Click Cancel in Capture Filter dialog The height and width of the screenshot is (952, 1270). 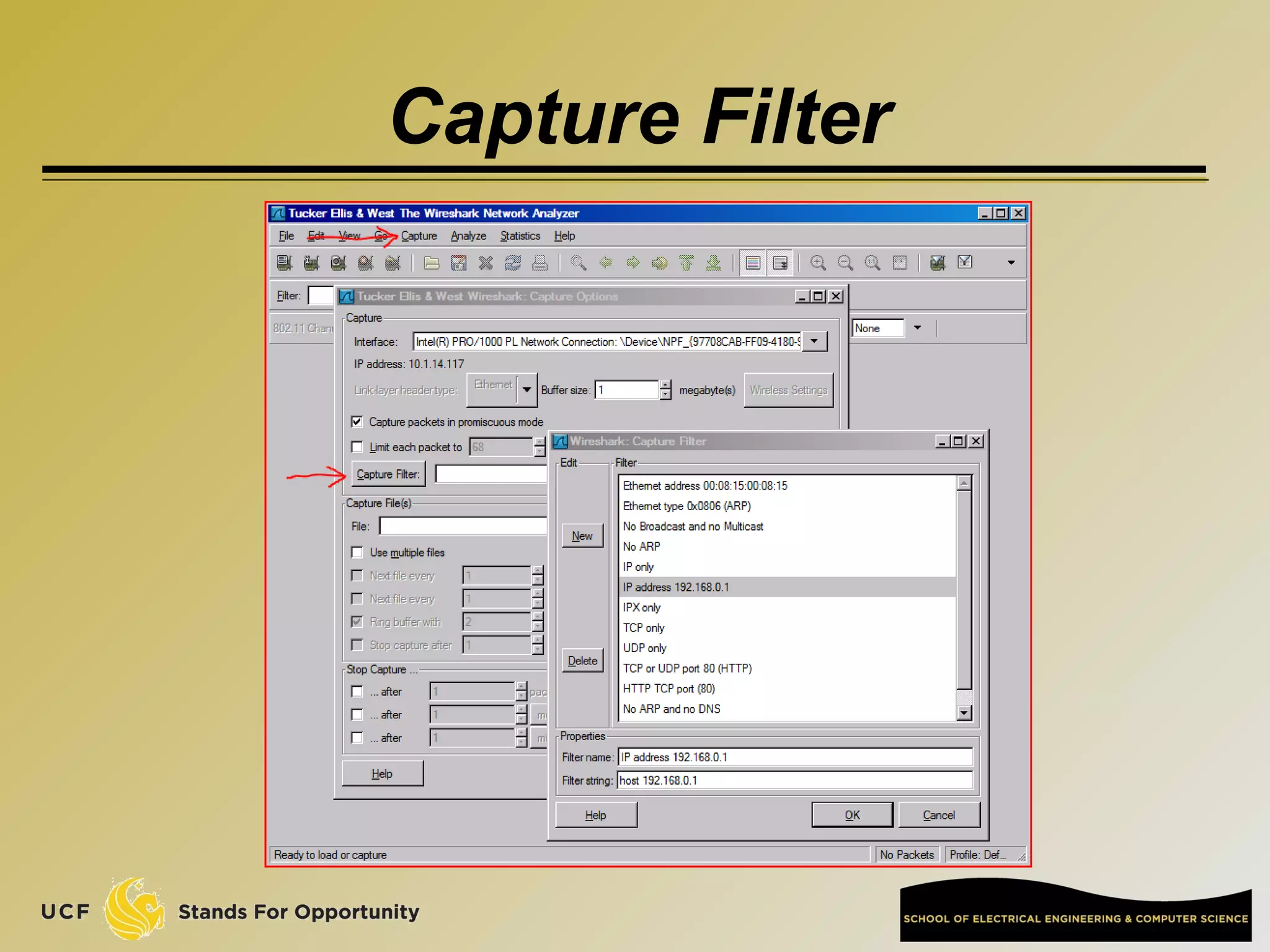pyautogui.click(x=939, y=815)
